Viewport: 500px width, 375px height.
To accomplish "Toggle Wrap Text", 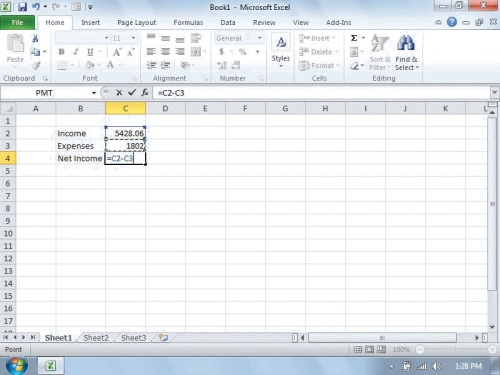I will coord(196,38).
